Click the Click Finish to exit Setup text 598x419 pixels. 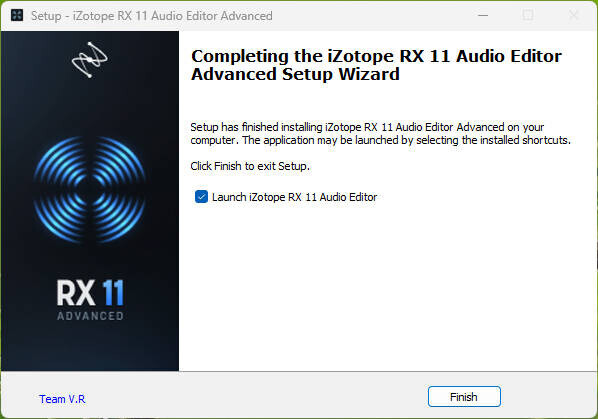coord(250,166)
